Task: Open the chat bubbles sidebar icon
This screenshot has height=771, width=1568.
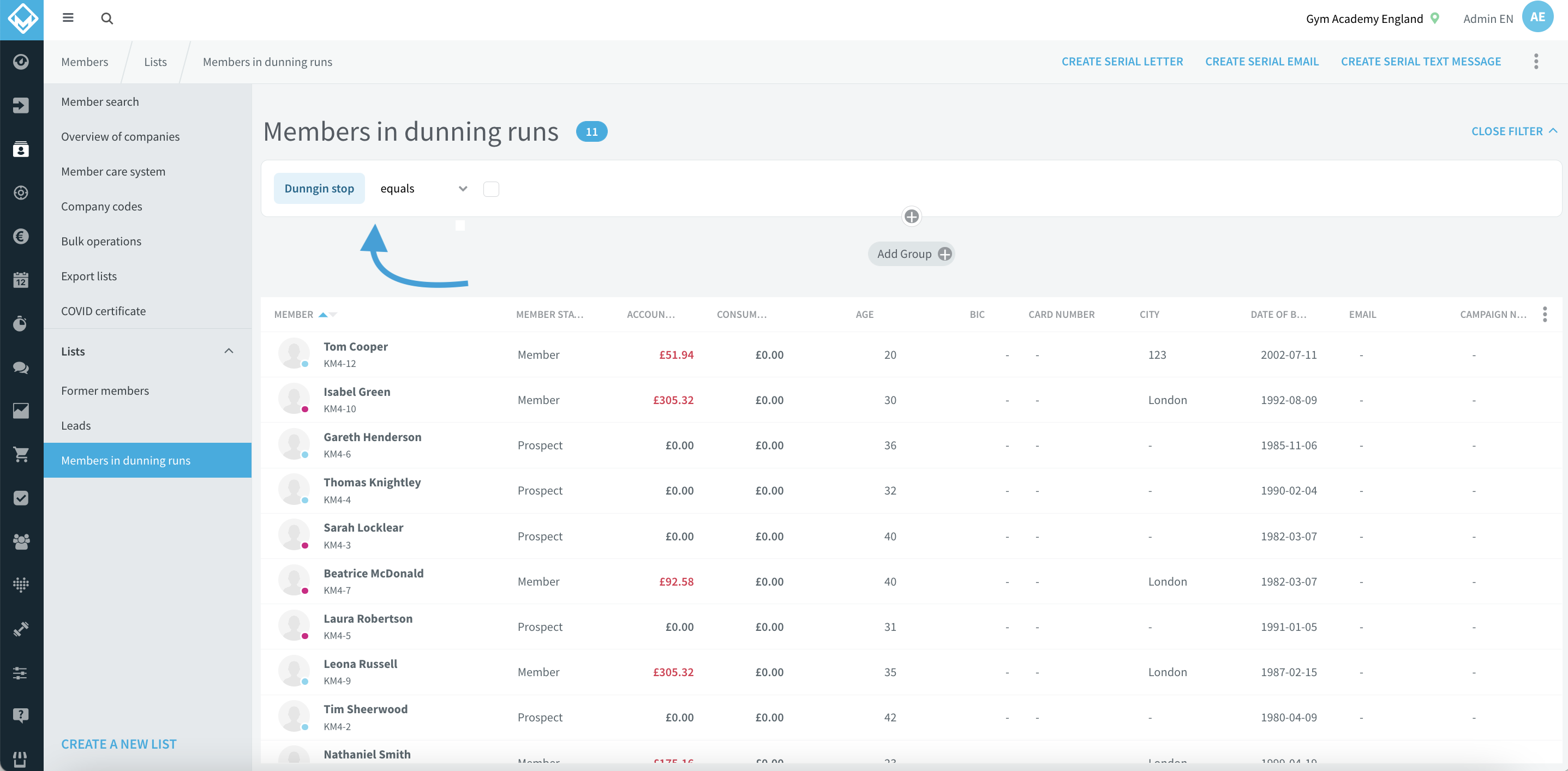Action: 21,368
